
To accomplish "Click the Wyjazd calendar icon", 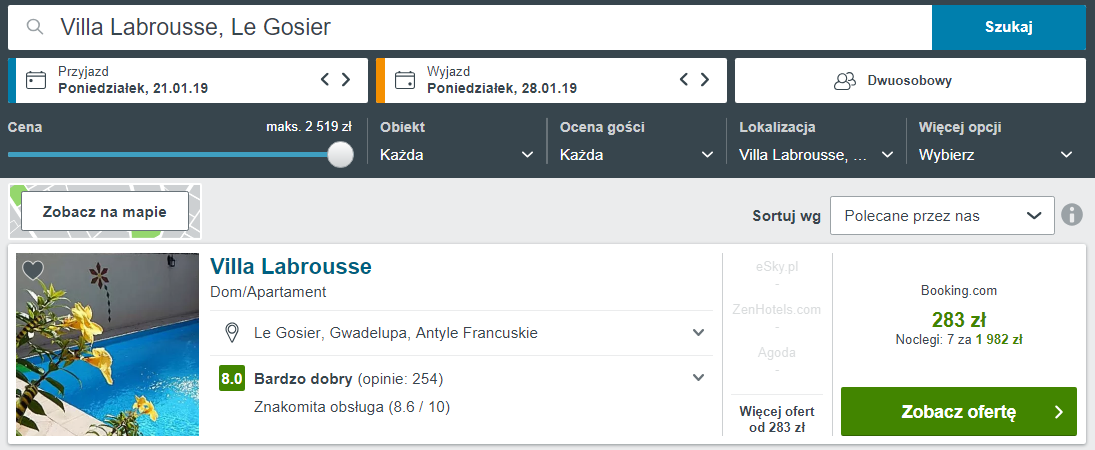I will click(404, 80).
